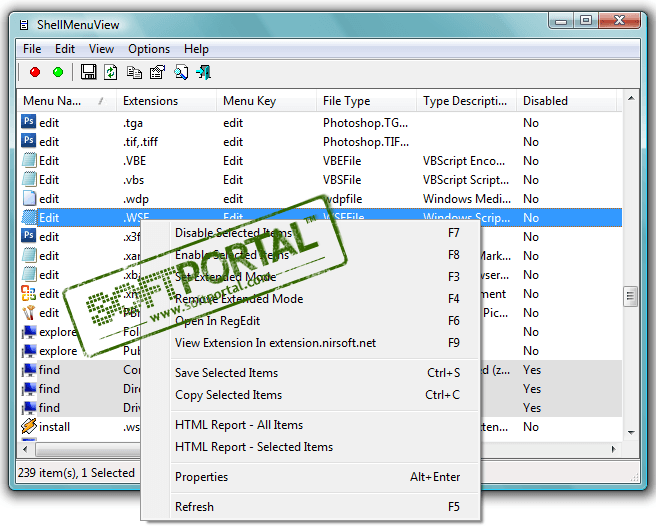656x527 pixels.
Task: Sort by Menu Name column header
Action: point(67,101)
